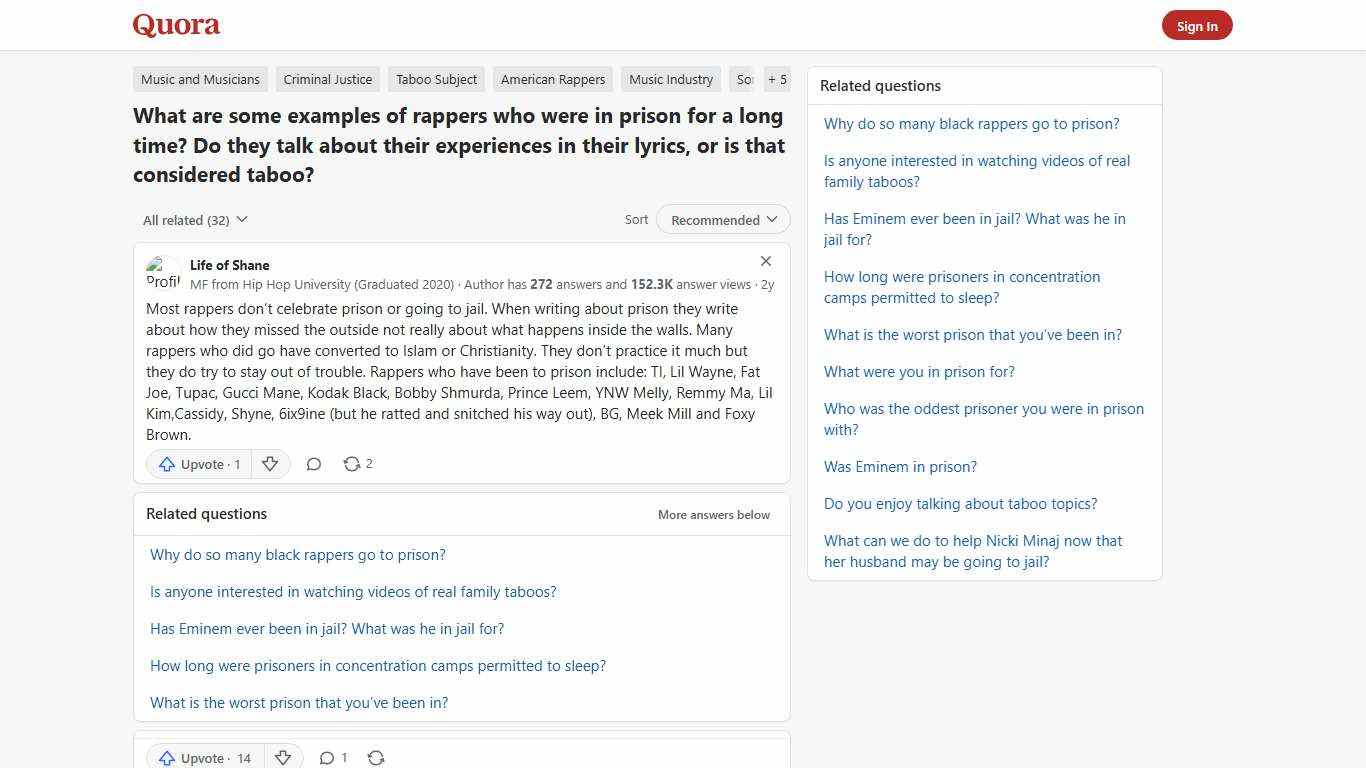Open comments on Life of Shane answer
The image size is (1366, 768).
pos(313,464)
